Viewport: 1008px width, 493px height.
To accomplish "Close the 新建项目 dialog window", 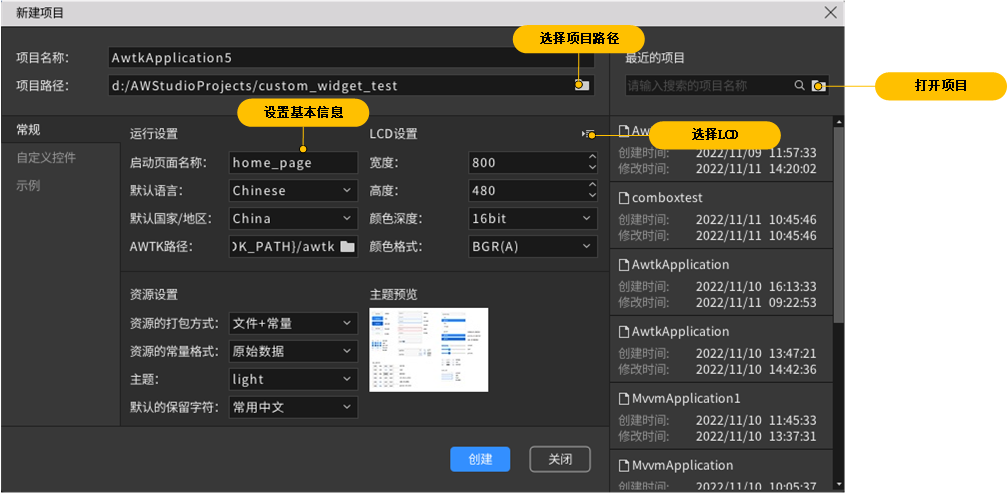I will 831,12.
